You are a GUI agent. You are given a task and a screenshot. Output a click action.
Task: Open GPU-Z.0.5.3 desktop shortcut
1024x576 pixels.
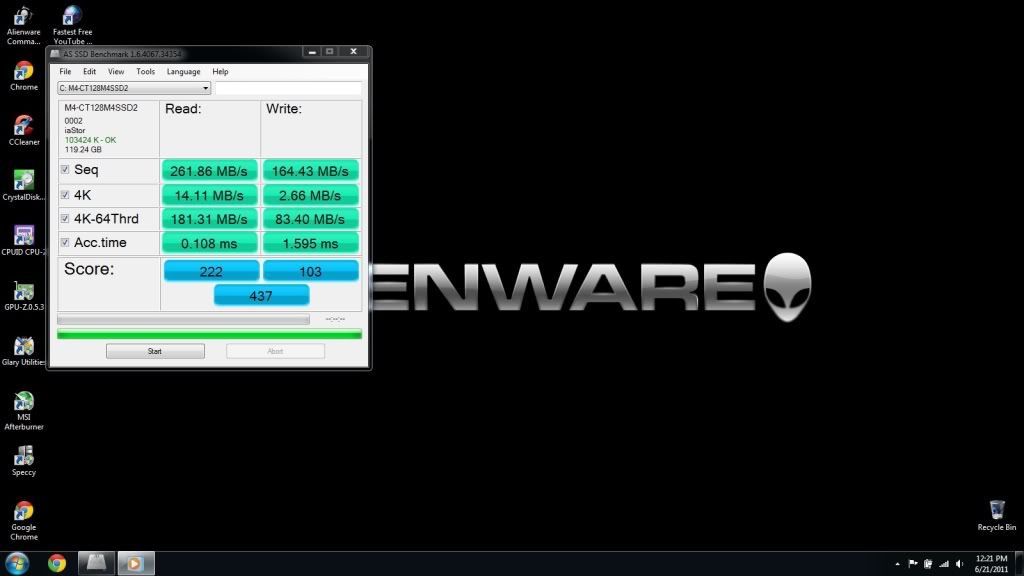pyautogui.click(x=24, y=296)
